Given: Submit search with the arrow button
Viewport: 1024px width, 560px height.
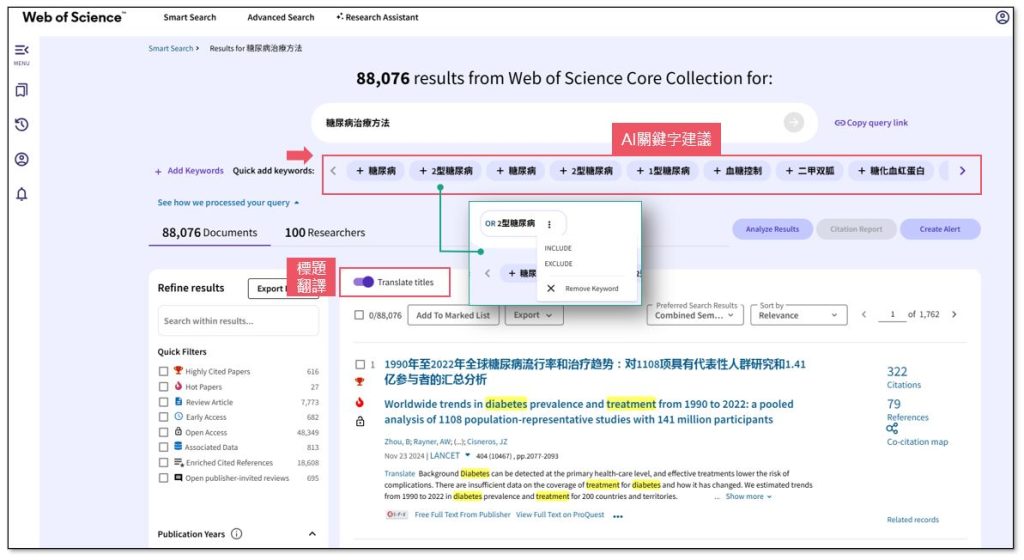Looking at the screenshot, I should point(794,122).
